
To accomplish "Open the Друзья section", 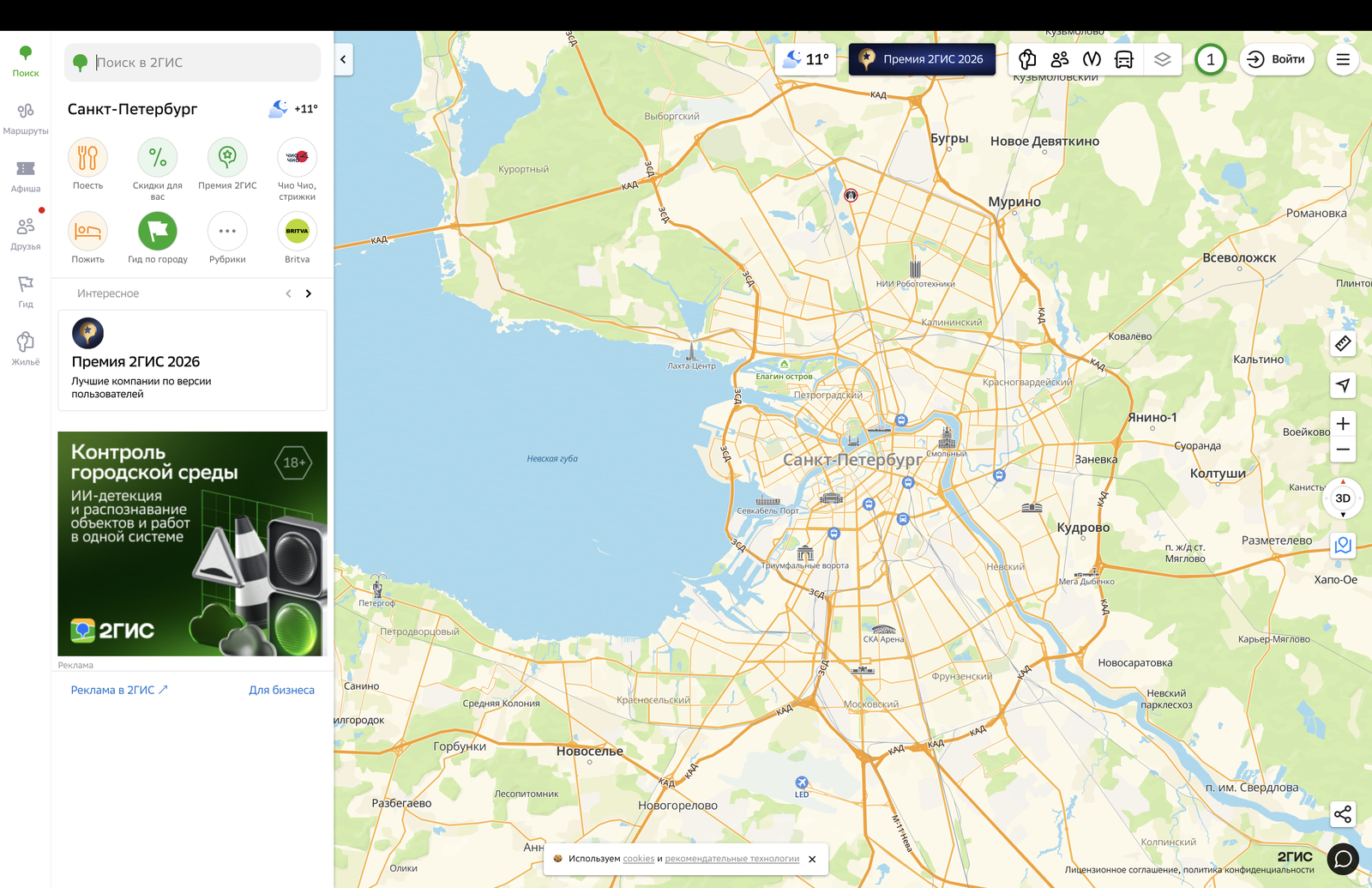I will click(x=26, y=234).
